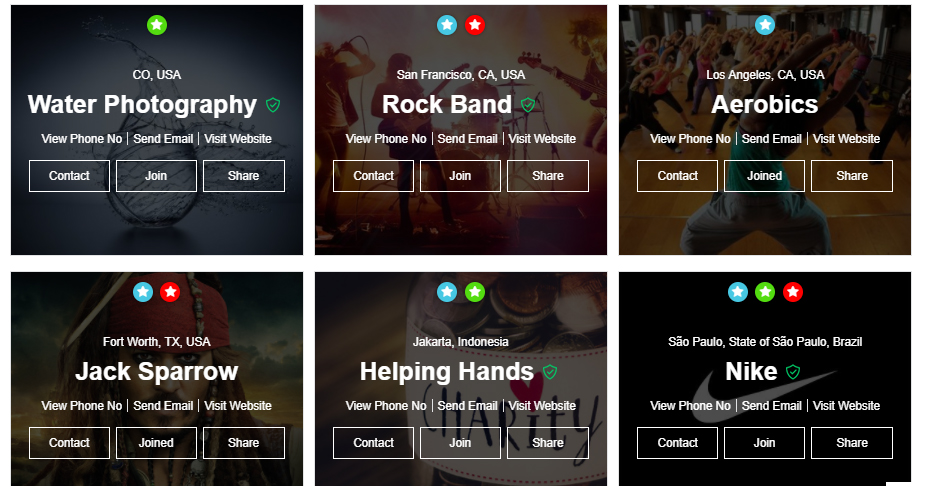The image size is (925, 489).
Task: Click the green verified shield beside Nike
Action: [x=793, y=372]
